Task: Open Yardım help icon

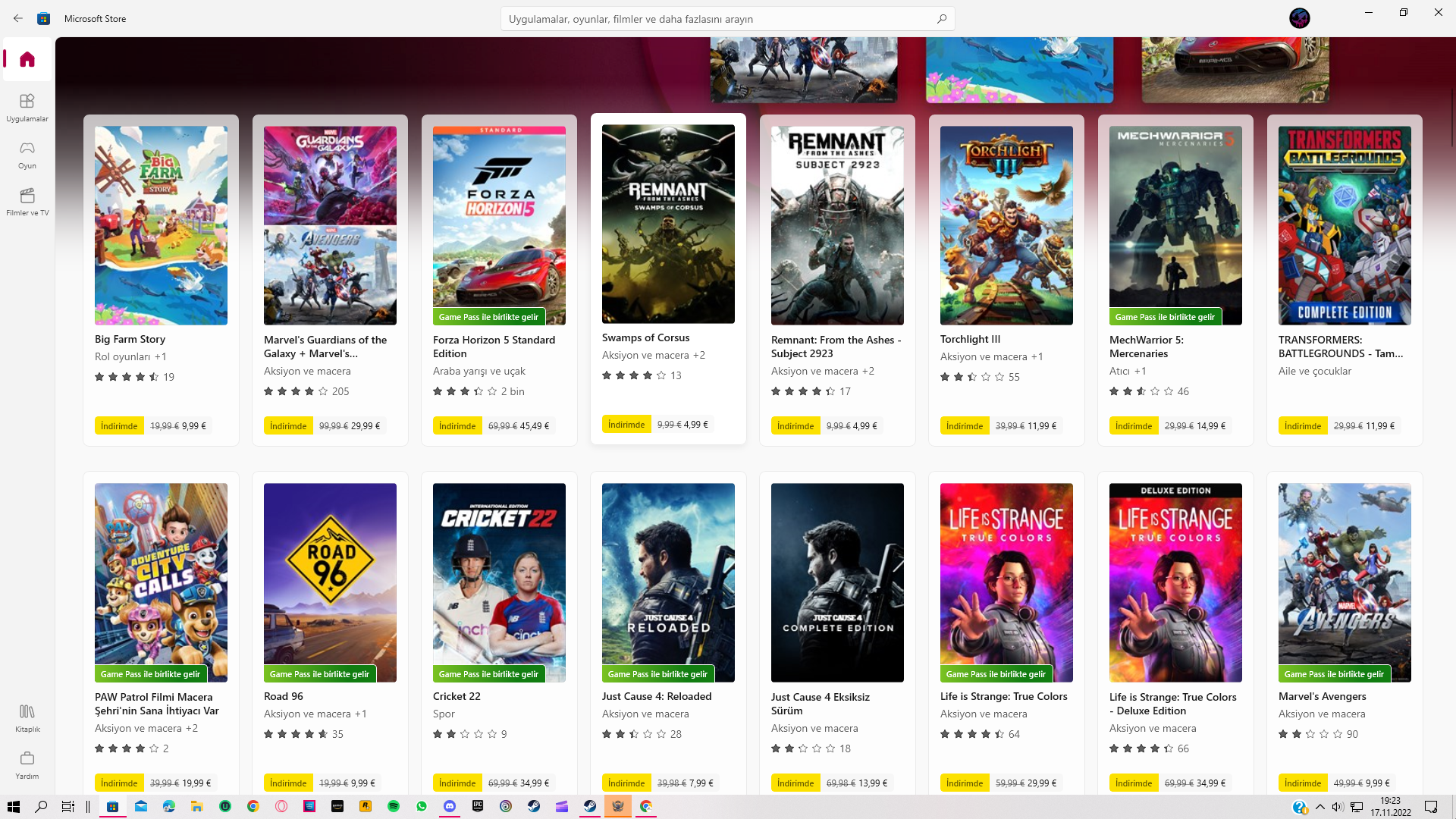Action: coord(27,764)
